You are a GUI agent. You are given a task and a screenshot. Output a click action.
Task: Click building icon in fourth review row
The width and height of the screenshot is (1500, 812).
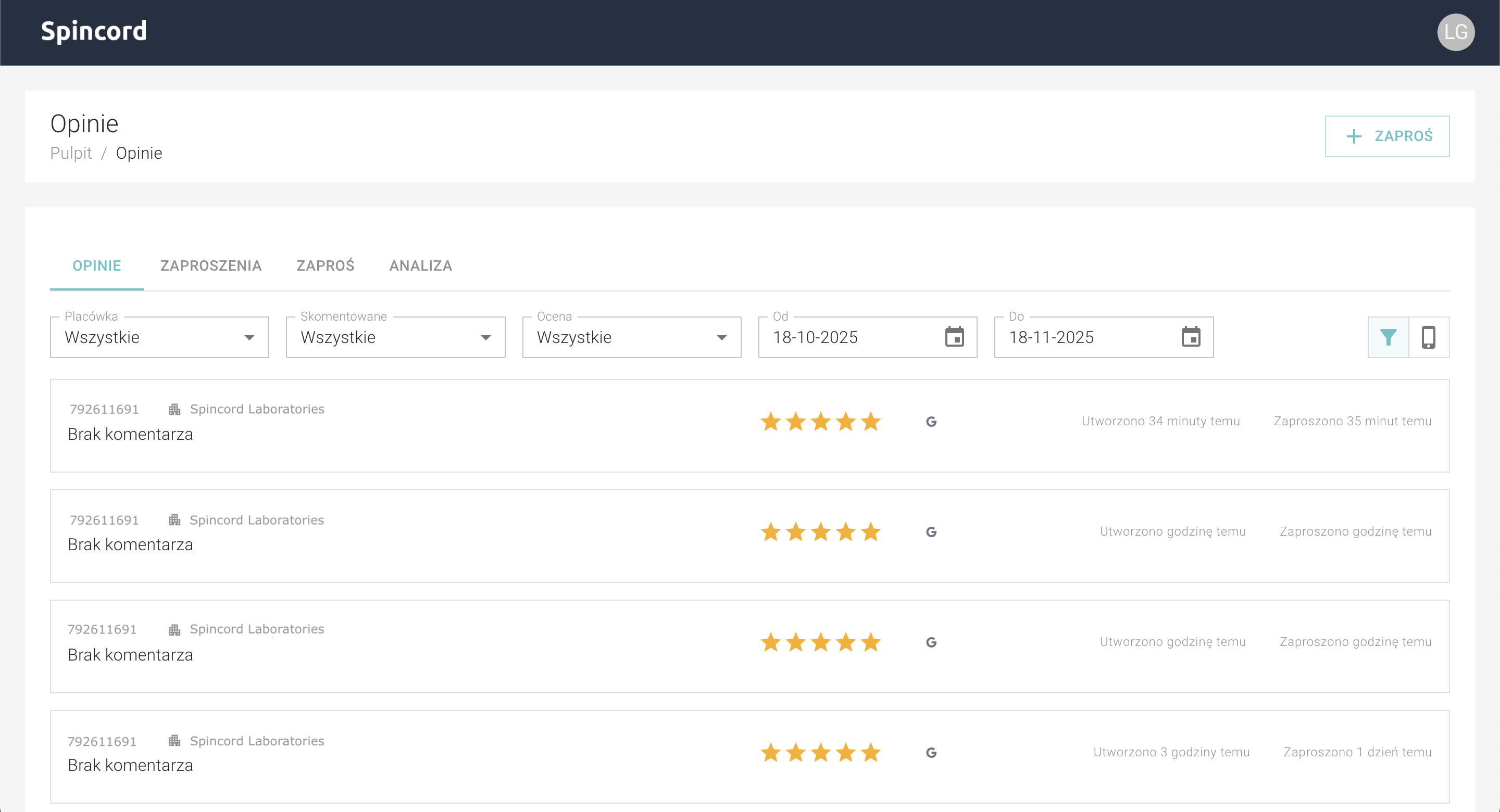click(x=174, y=741)
